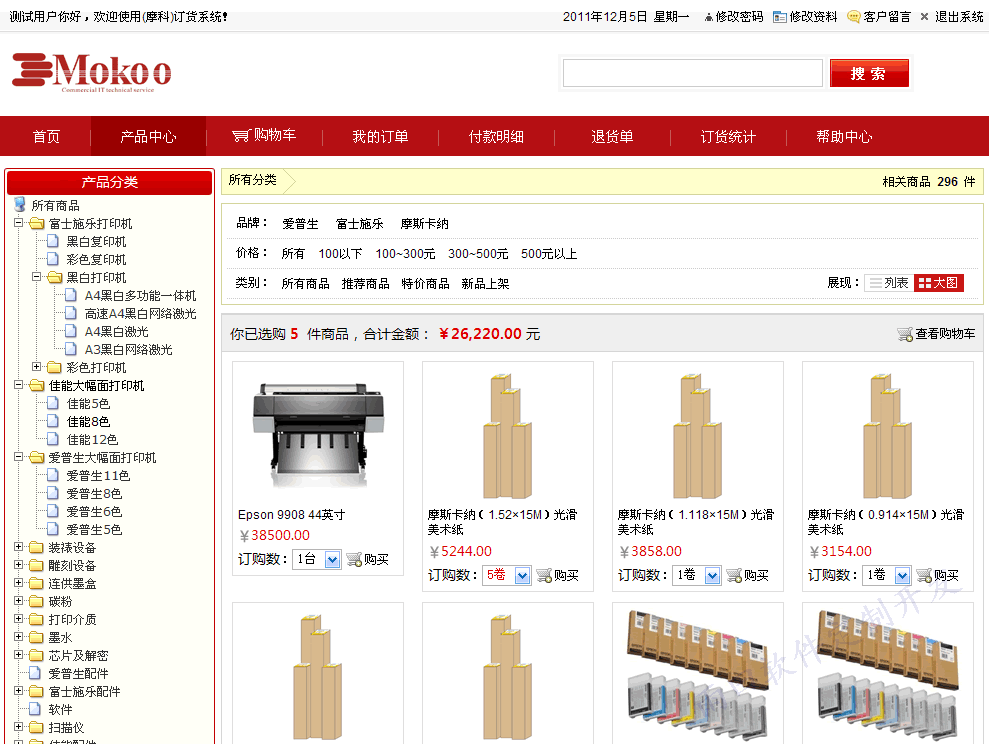Viewport: 989px width, 744px height.
Task: Expand the 彩色打印机 tree node
Action: coord(37,367)
